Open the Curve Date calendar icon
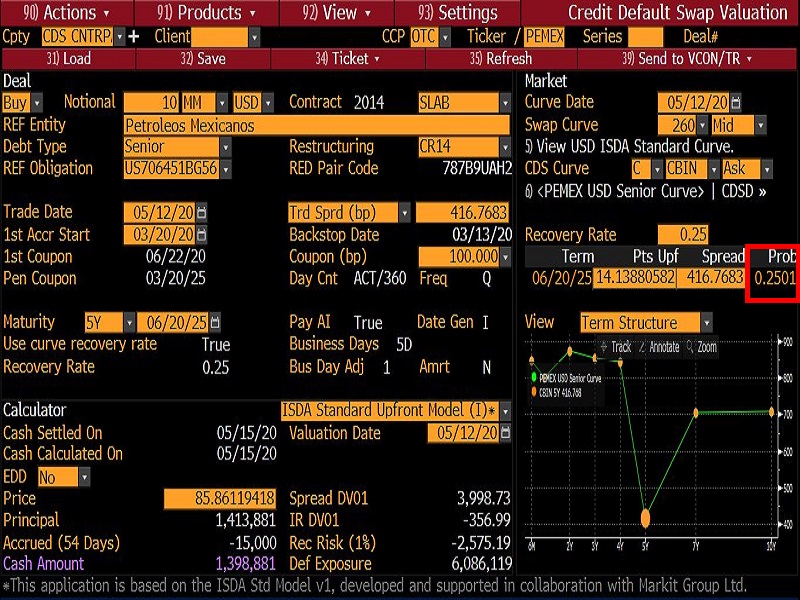This screenshot has height=600, width=800. (736, 102)
